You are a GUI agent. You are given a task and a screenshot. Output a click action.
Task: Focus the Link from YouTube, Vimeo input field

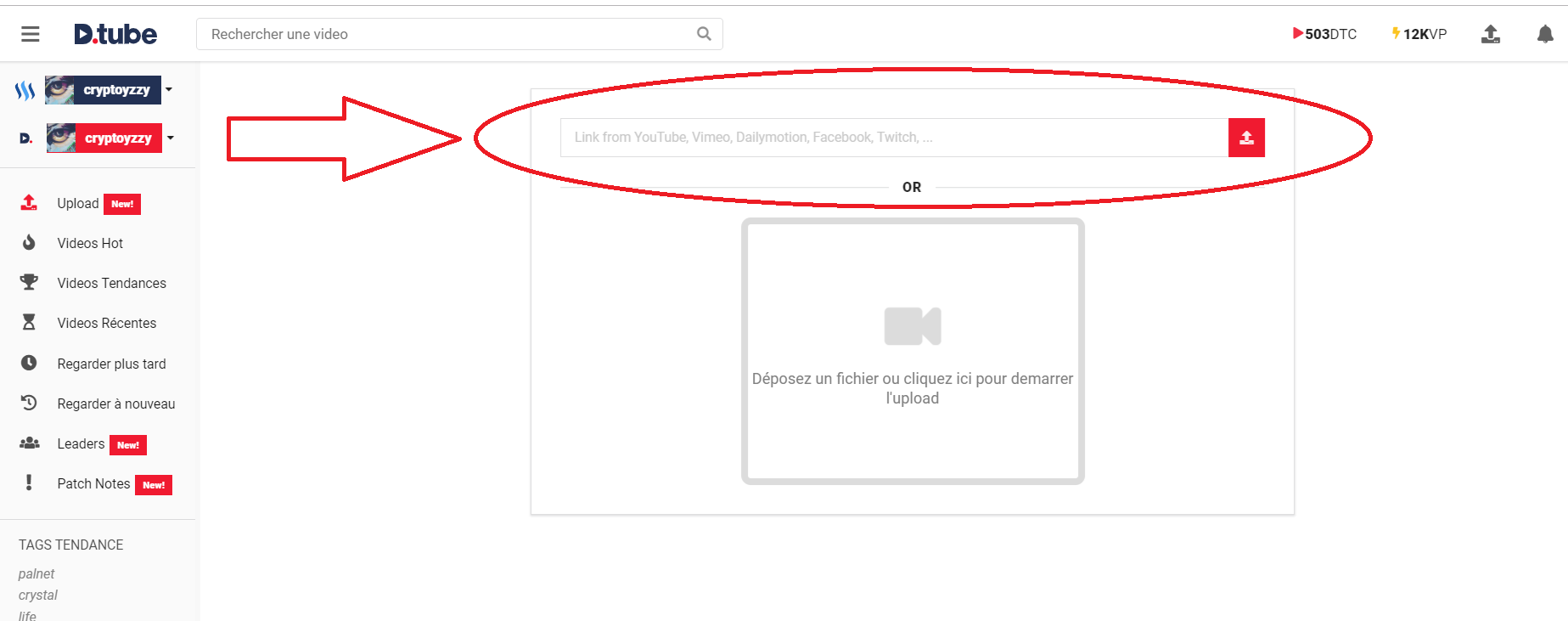(x=895, y=138)
